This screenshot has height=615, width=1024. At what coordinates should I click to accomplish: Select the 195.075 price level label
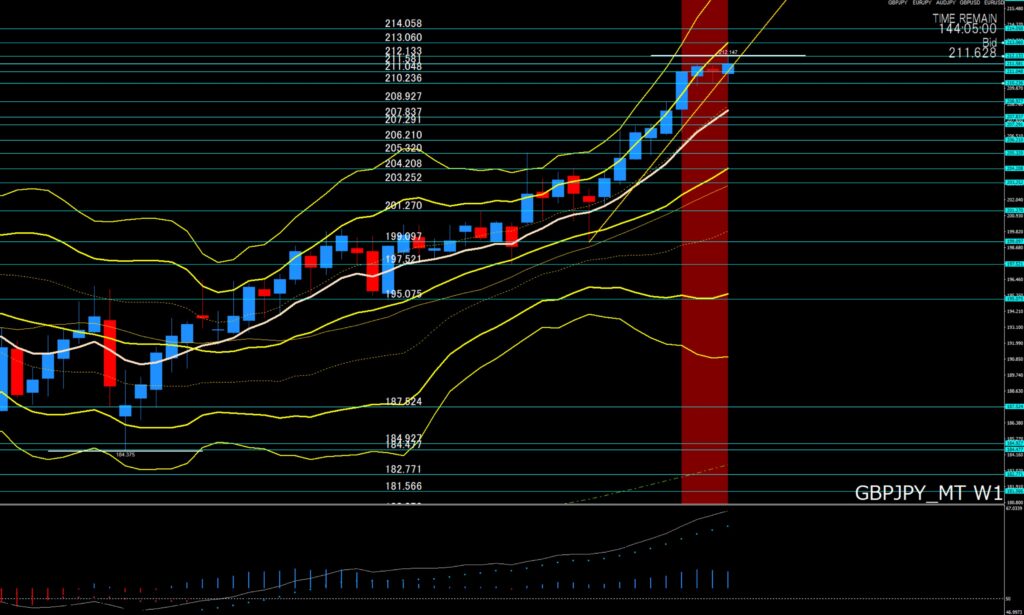403,294
